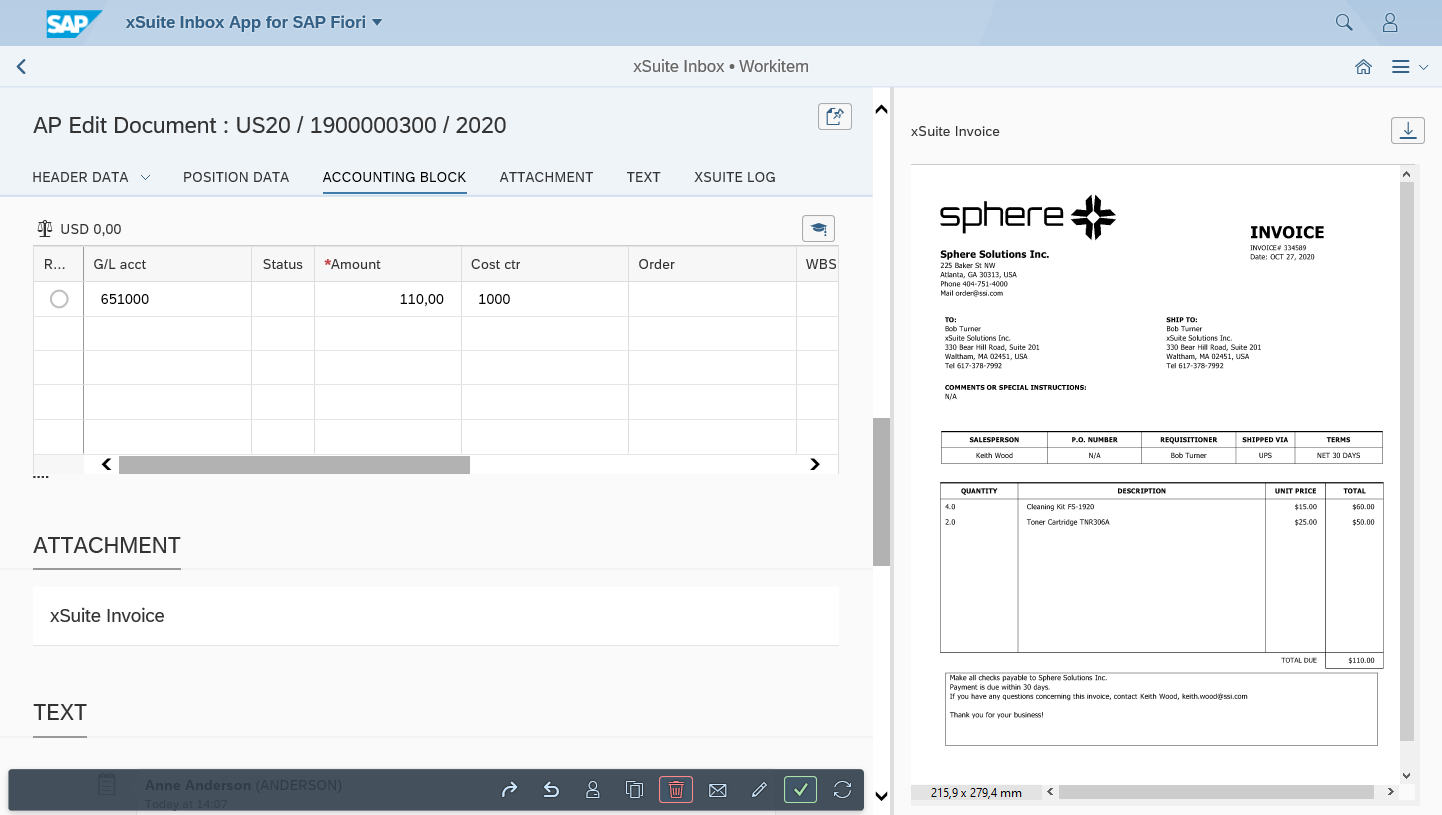This screenshot has height=815, width=1442.
Task: Click the accounting table horizontal scrollbar
Action: (294, 465)
